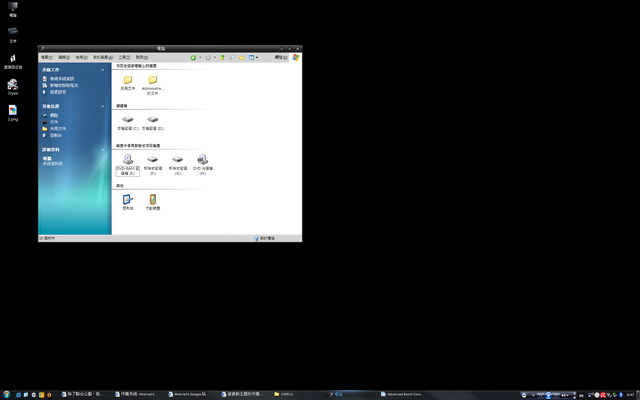Open the Documents link in Other Places
The width and height of the screenshot is (640, 400).
[x=50, y=122]
